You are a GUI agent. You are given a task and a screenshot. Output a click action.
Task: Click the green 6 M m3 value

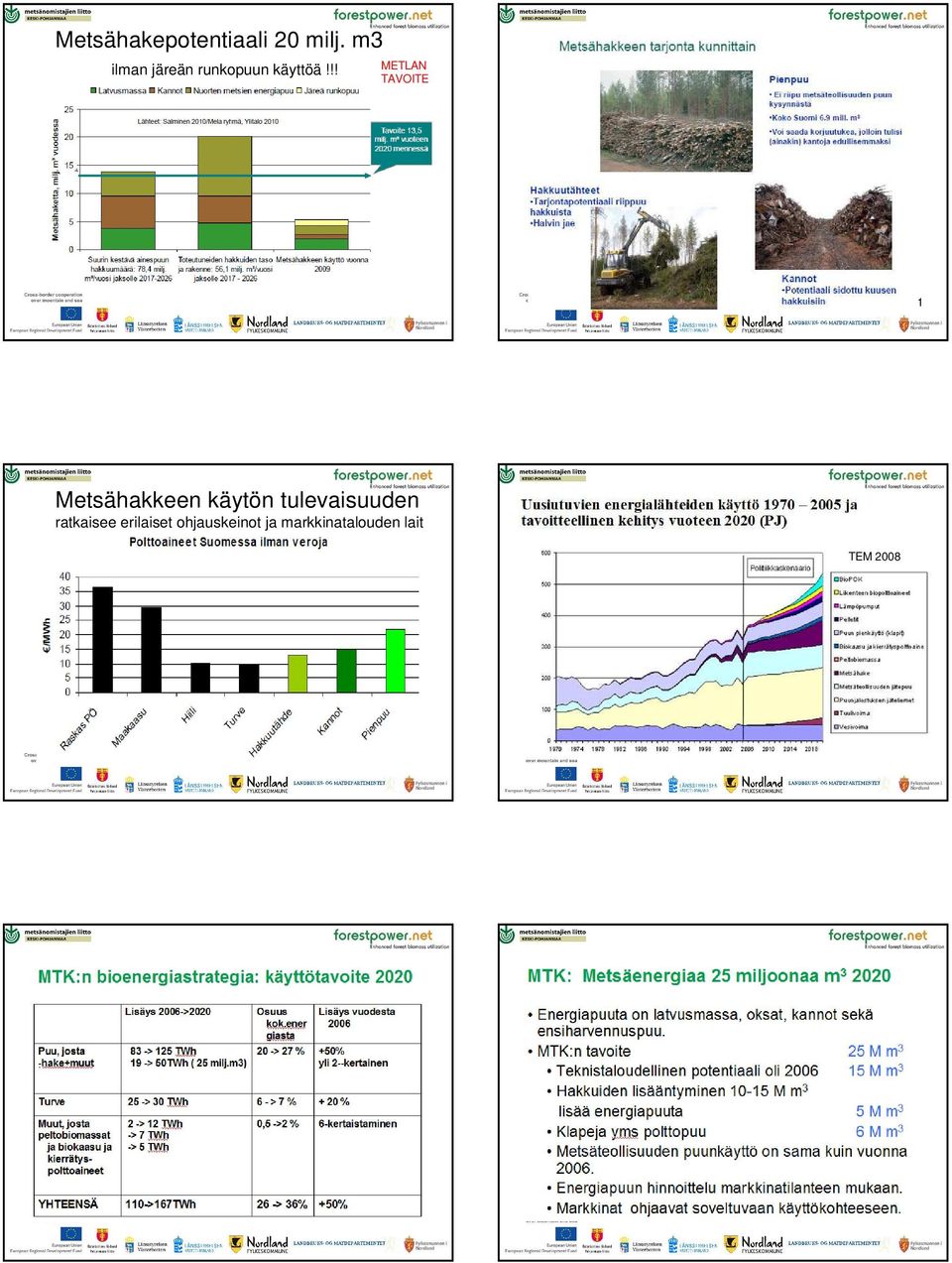coord(880,1131)
